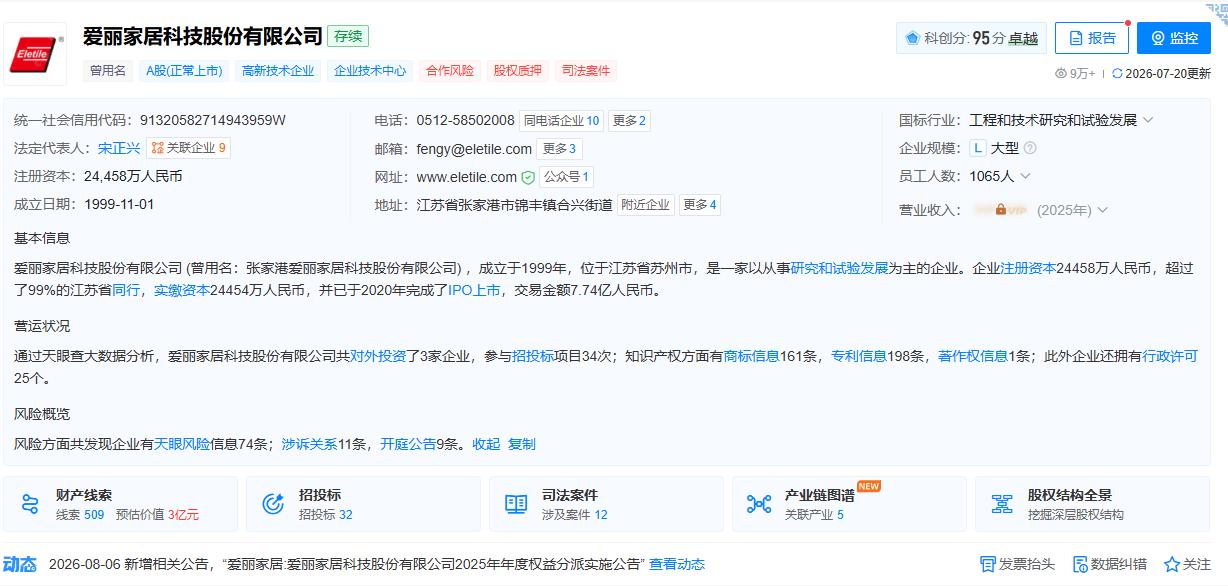Click the help icon beside 大型

pyautogui.click(x=1030, y=148)
